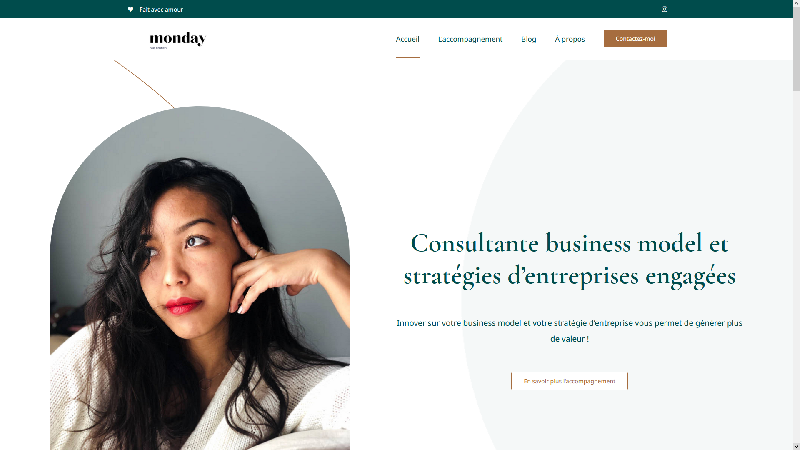
Task: Click the brown underline beneath Accueil
Action: (x=408, y=58)
